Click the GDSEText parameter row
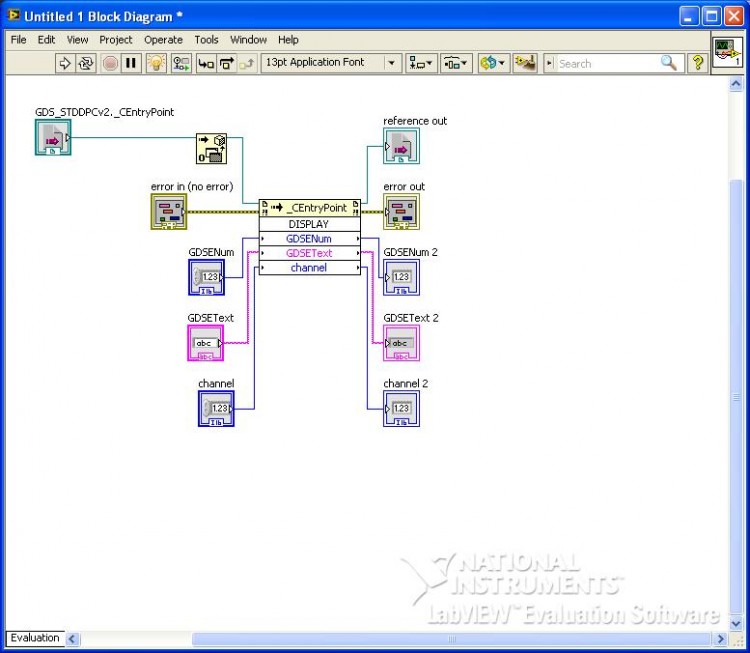The height and width of the screenshot is (653, 750). click(x=309, y=253)
